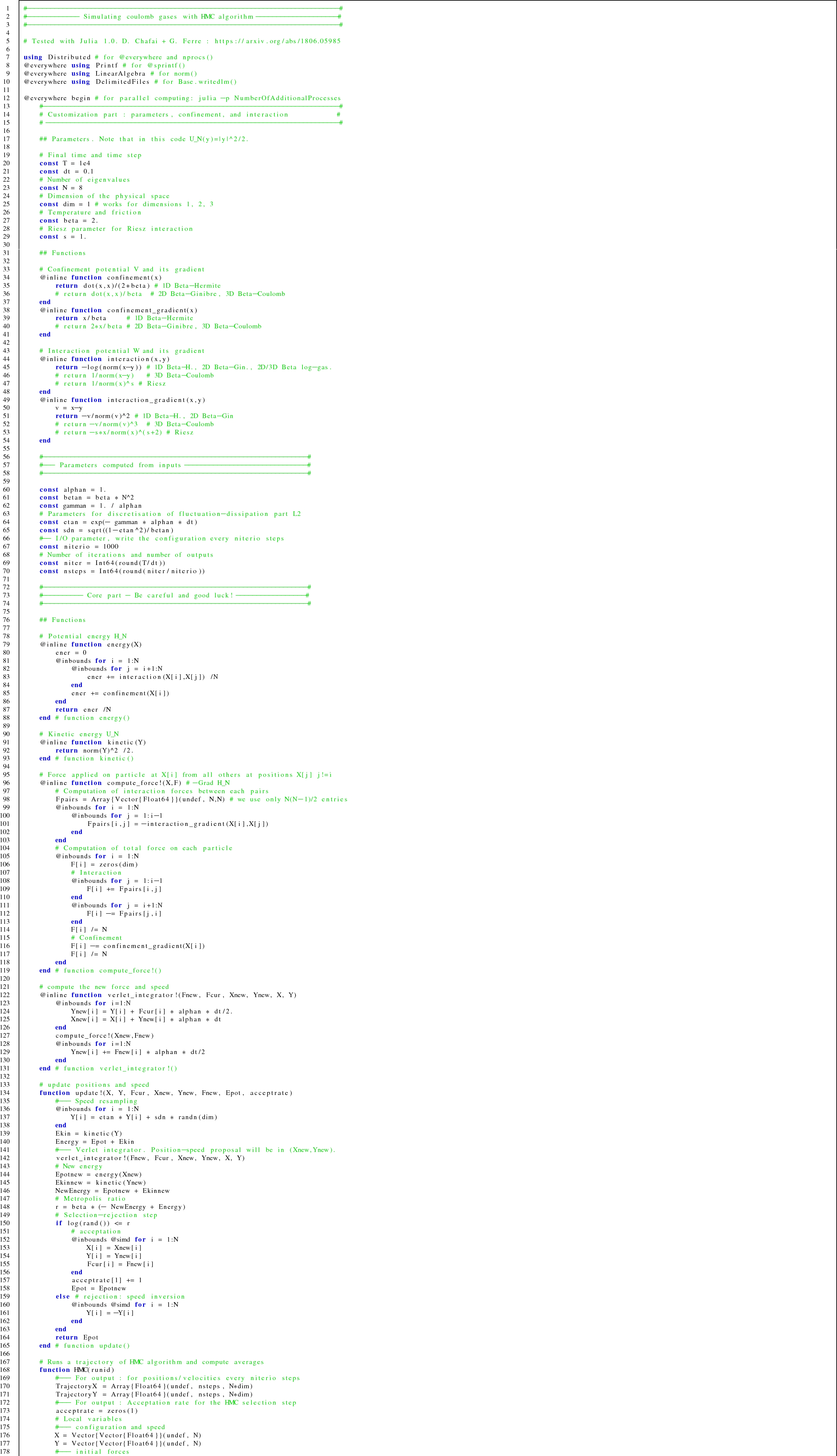This screenshot has width=837, height=1456.
Task: Click the 'const niterio = 1000' line
Action: tap(79, 547)
